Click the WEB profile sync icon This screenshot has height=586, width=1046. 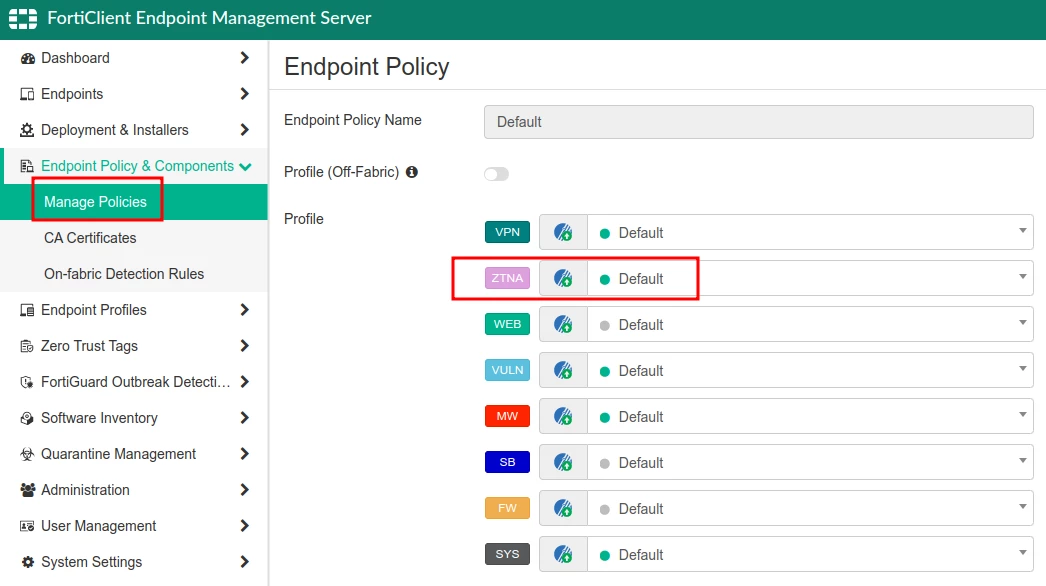(563, 324)
